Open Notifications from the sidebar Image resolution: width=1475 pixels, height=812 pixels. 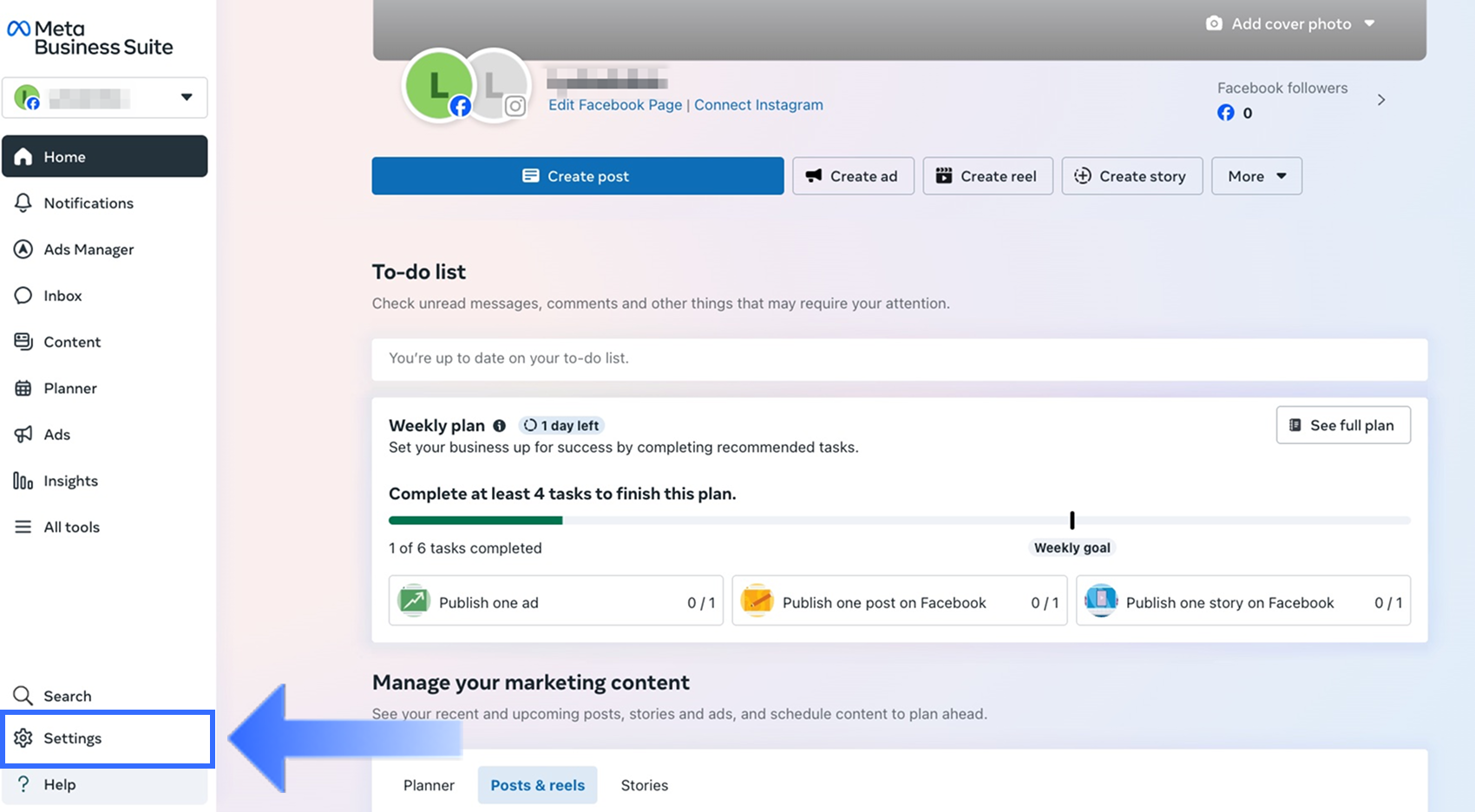tap(105, 203)
